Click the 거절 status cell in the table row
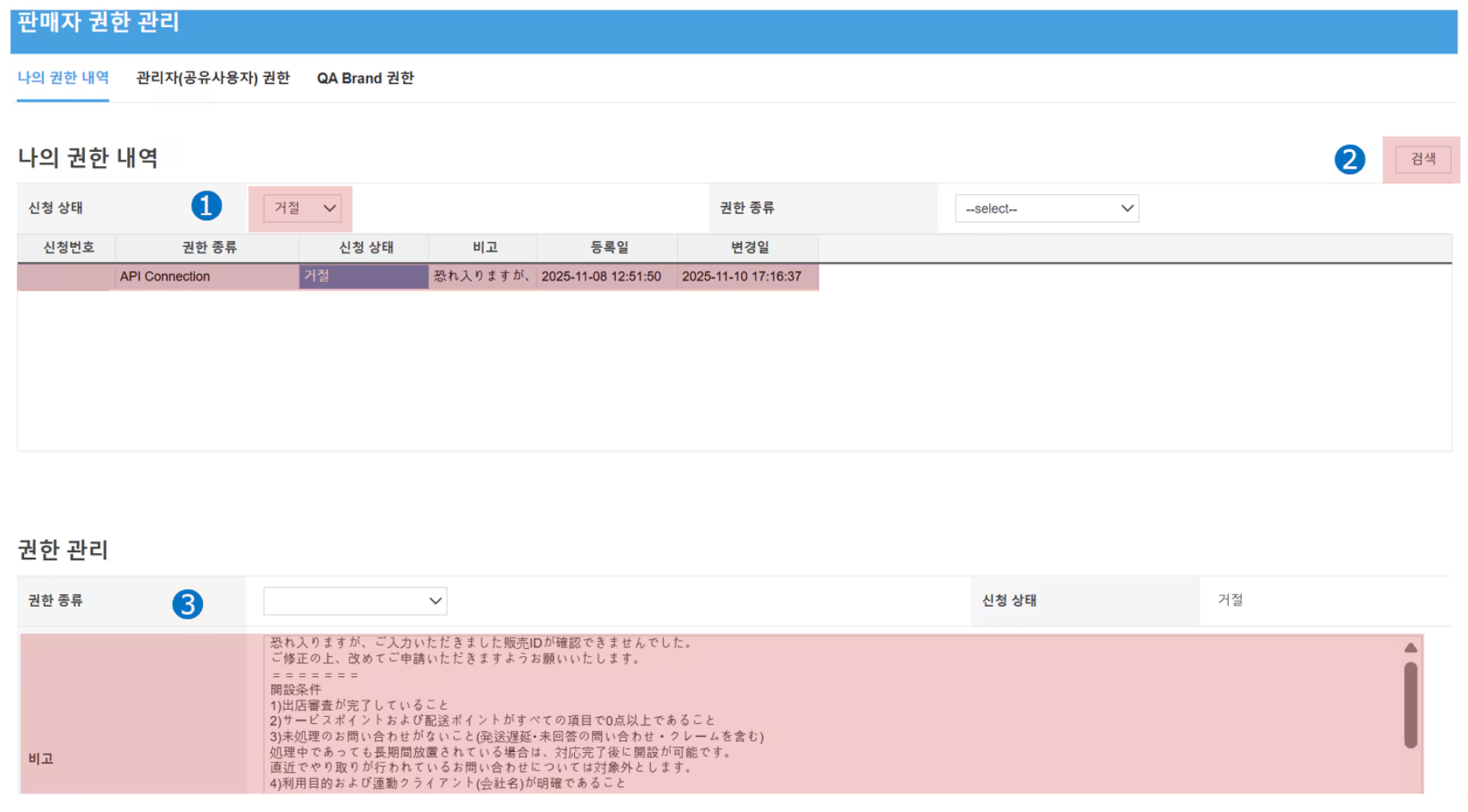Viewport: 1468px width, 812px height. click(363, 277)
